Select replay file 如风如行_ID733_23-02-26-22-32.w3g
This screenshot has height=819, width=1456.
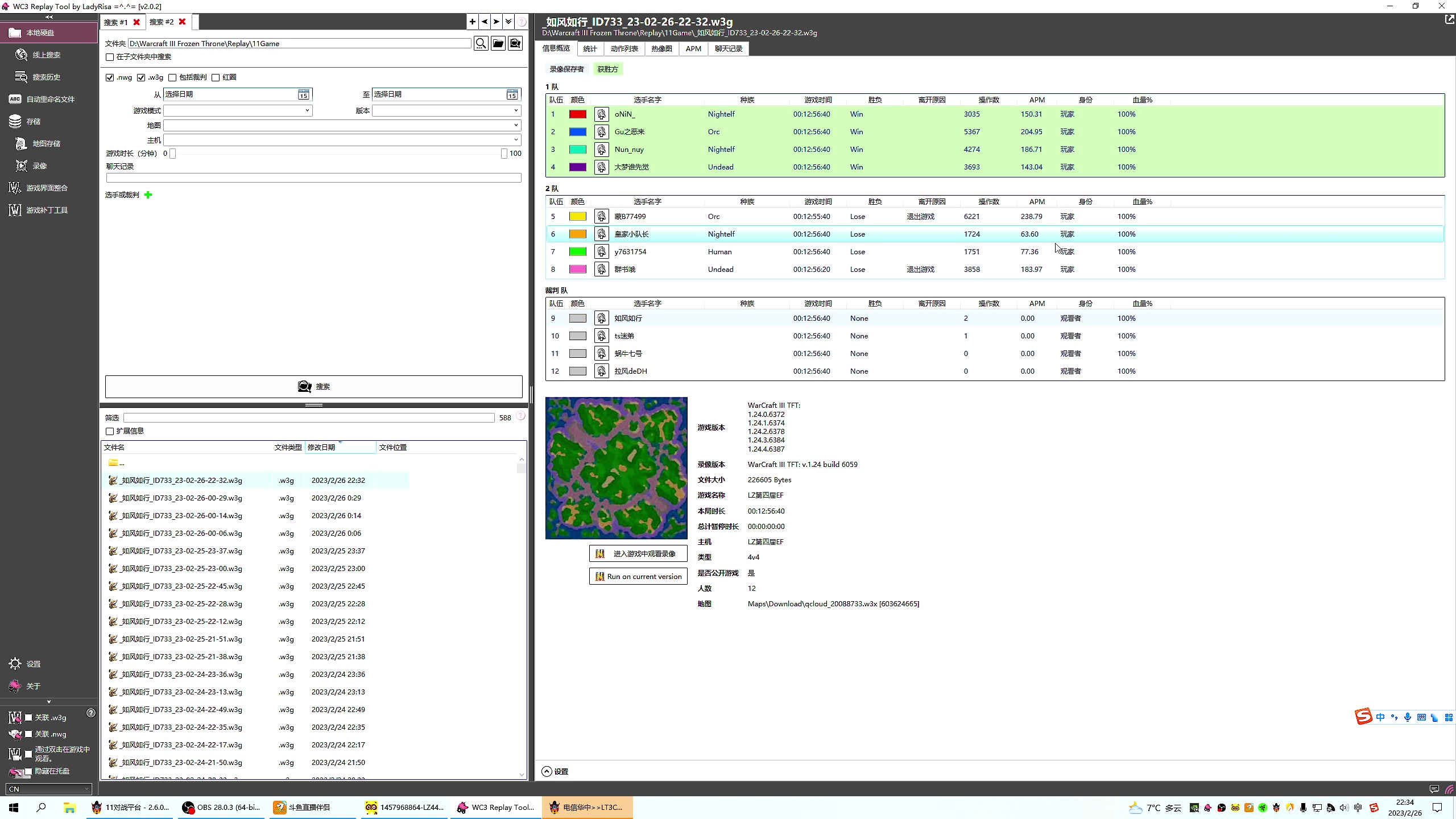(x=181, y=480)
